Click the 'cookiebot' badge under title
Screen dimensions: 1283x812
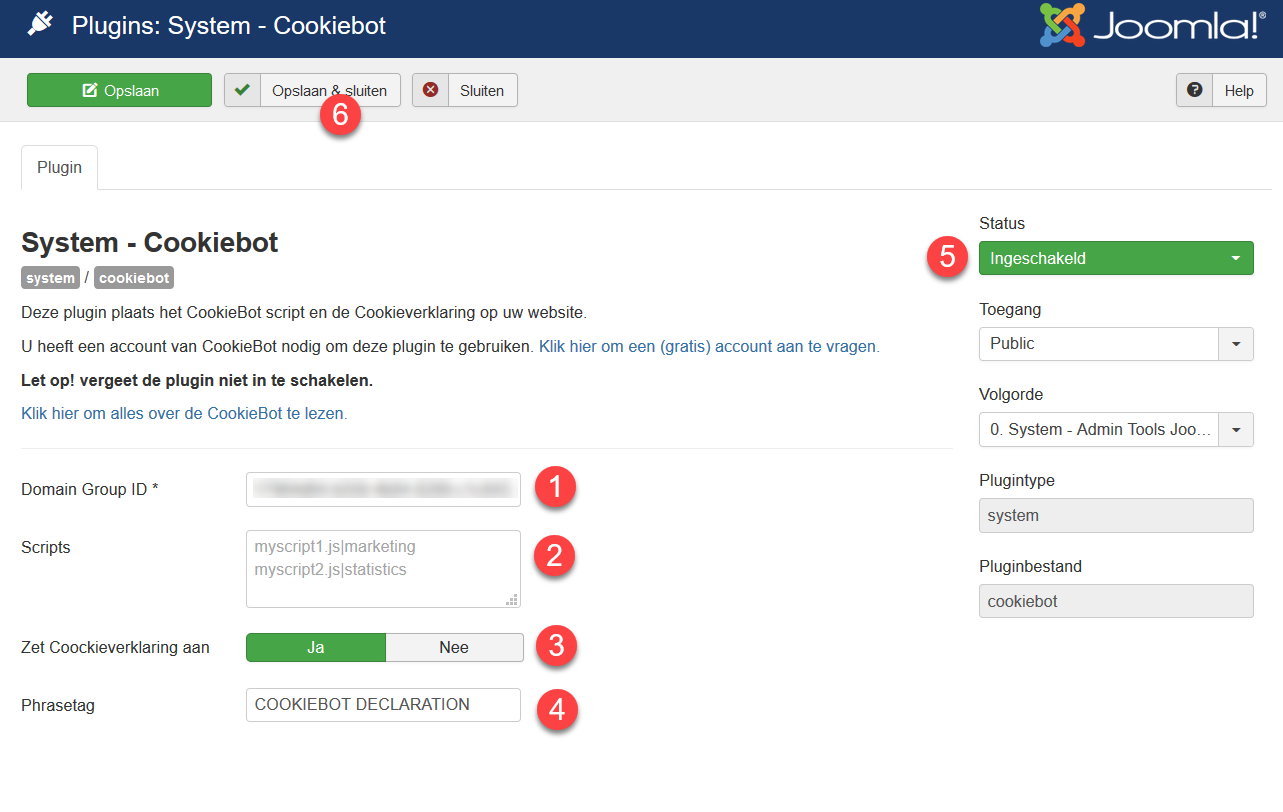click(x=134, y=278)
